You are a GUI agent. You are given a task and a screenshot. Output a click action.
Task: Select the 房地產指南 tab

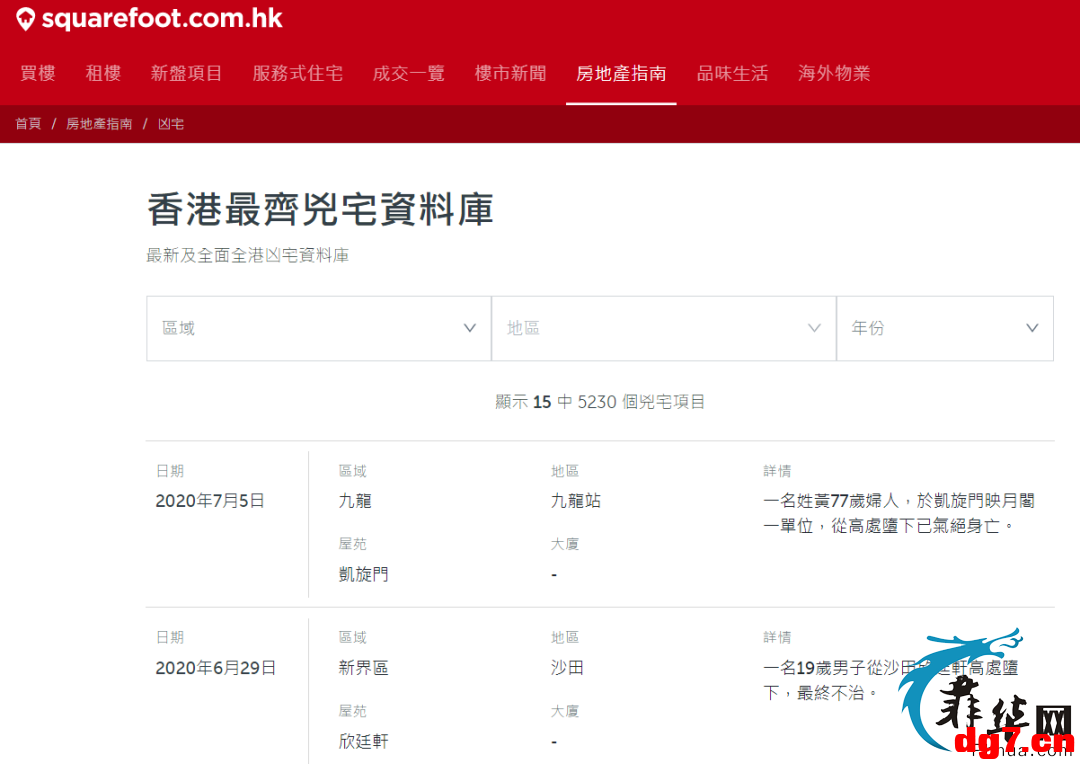click(x=621, y=73)
